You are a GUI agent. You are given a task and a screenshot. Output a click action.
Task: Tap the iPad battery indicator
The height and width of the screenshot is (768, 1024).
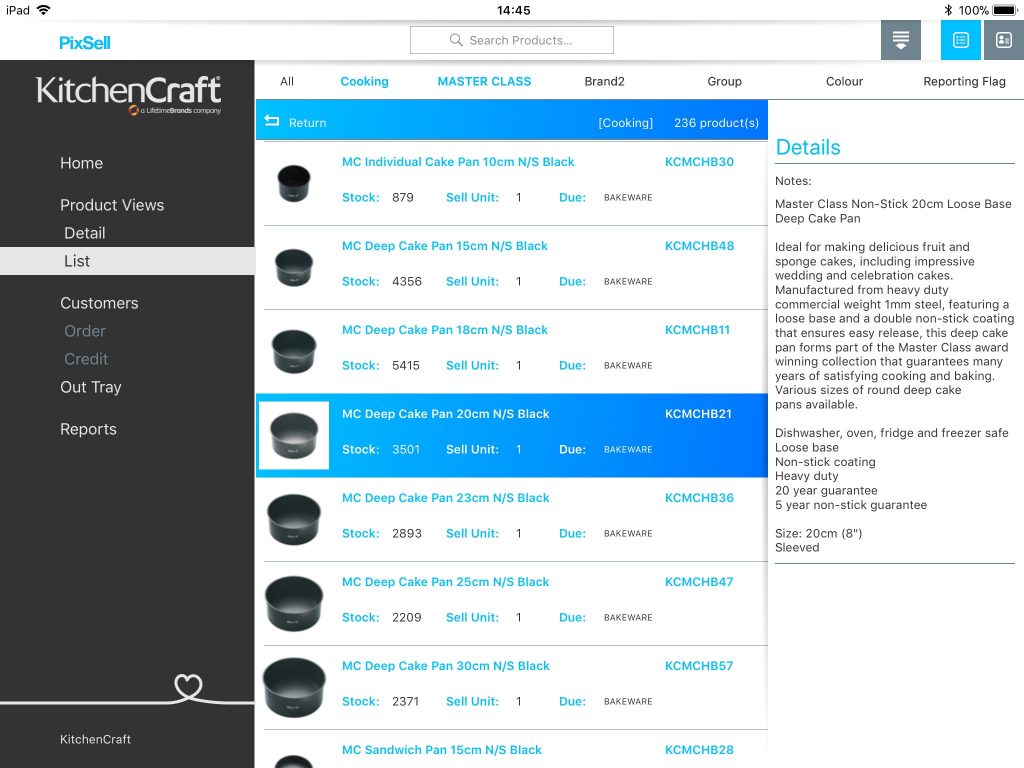[x=1004, y=10]
